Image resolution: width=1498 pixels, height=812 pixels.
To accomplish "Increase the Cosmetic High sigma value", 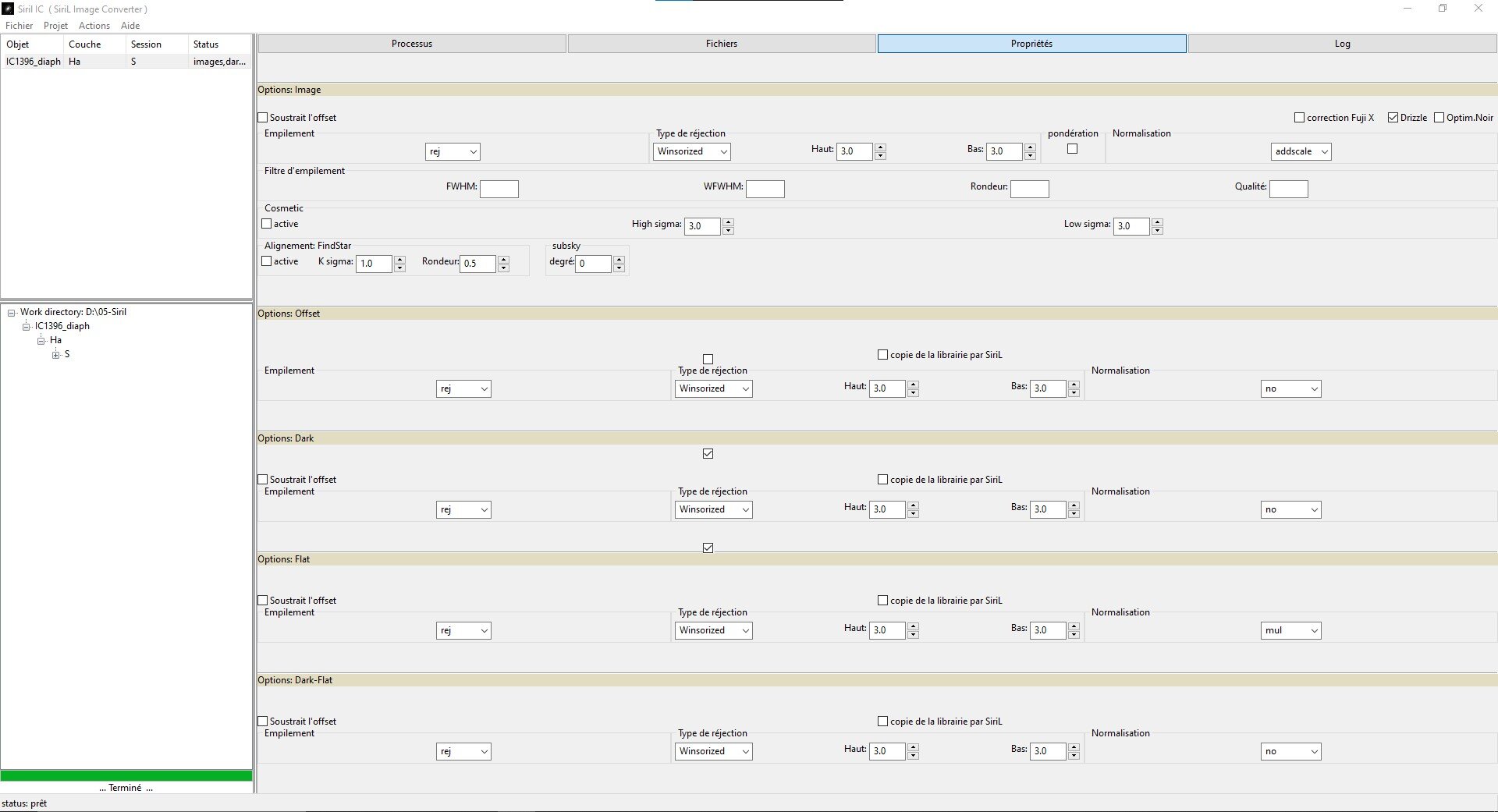I will (x=728, y=222).
